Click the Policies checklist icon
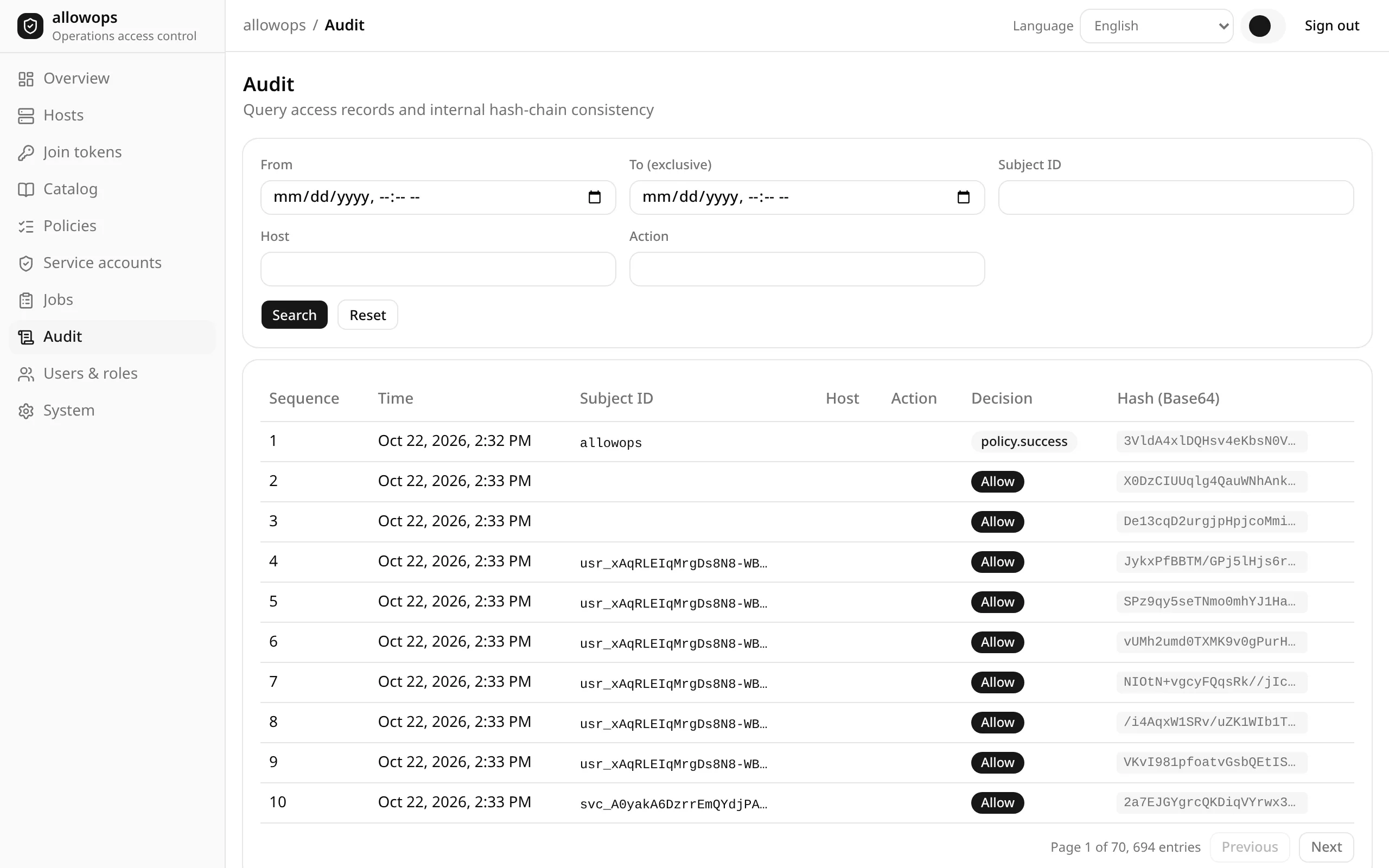Screen dimensions: 1389x868 pos(26,226)
